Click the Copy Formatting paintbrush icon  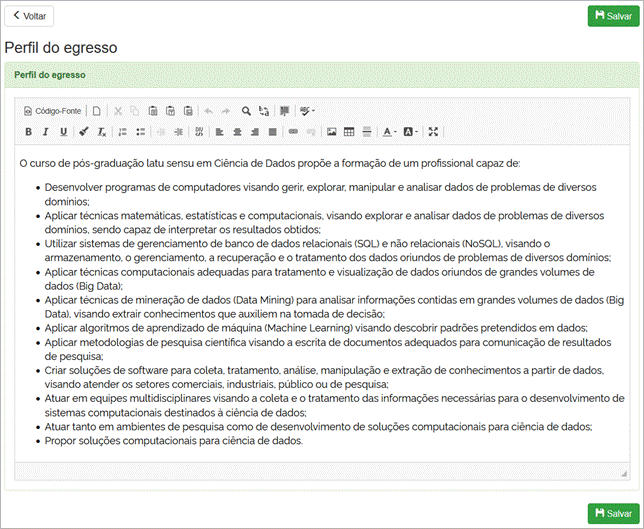84,132
